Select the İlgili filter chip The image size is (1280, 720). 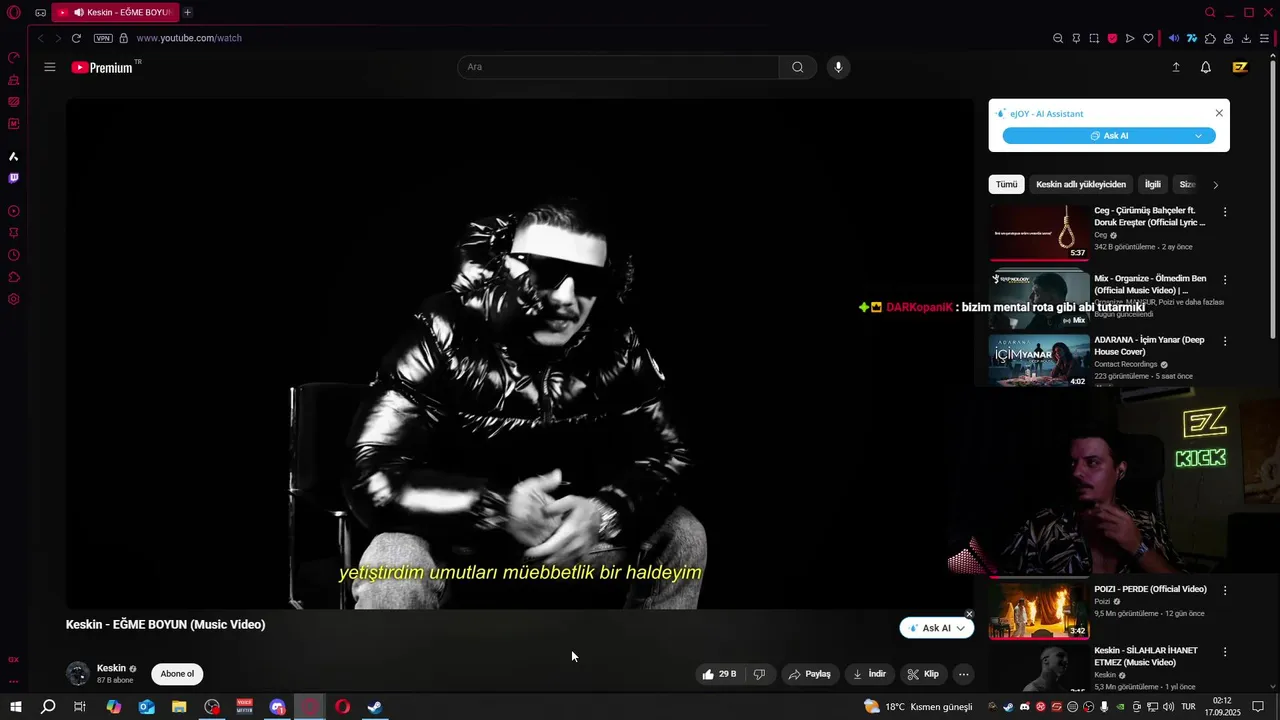(1153, 184)
